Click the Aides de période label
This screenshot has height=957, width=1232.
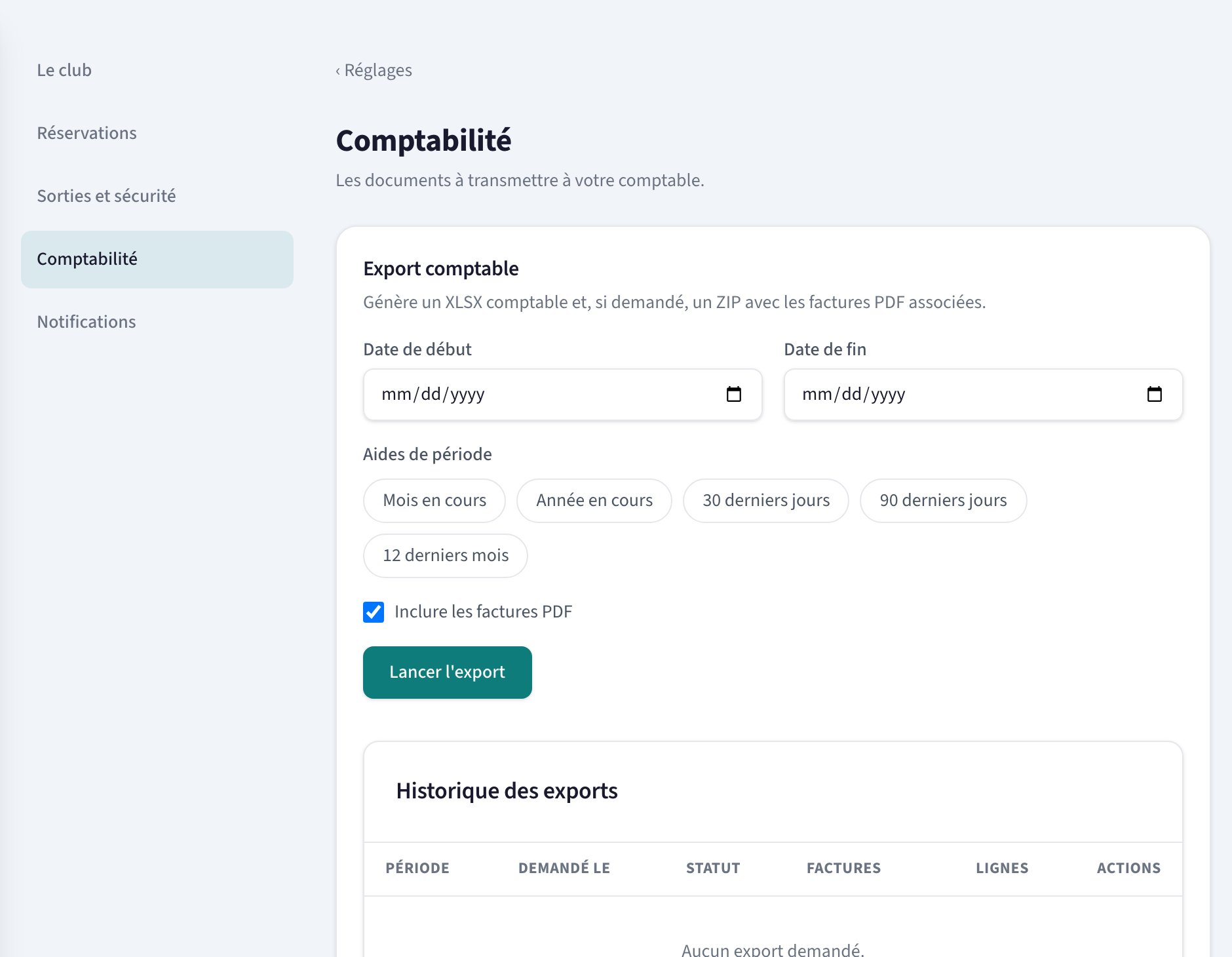pyautogui.click(x=427, y=454)
